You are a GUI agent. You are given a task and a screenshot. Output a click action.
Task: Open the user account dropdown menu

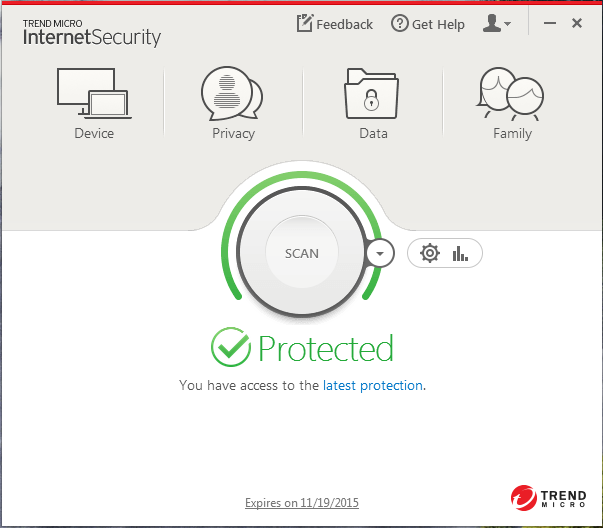click(x=496, y=23)
